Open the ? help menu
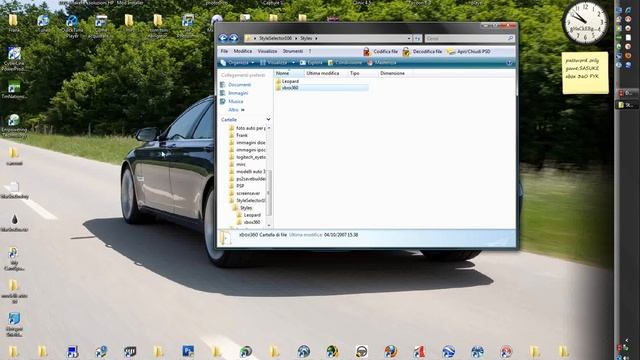The height and width of the screenshot is (360, 640). click(x=310, y=51)
